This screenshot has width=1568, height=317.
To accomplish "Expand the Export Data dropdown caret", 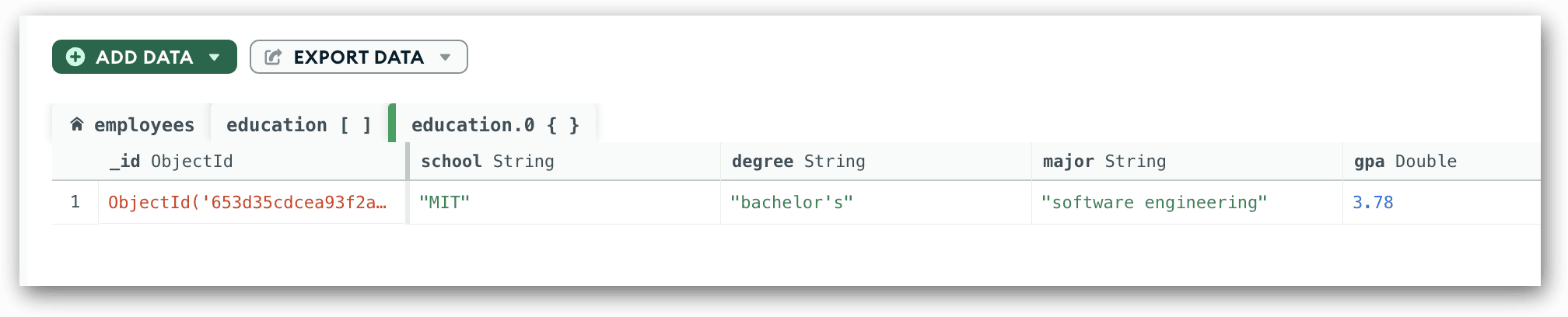I will (x=446, y=57).
